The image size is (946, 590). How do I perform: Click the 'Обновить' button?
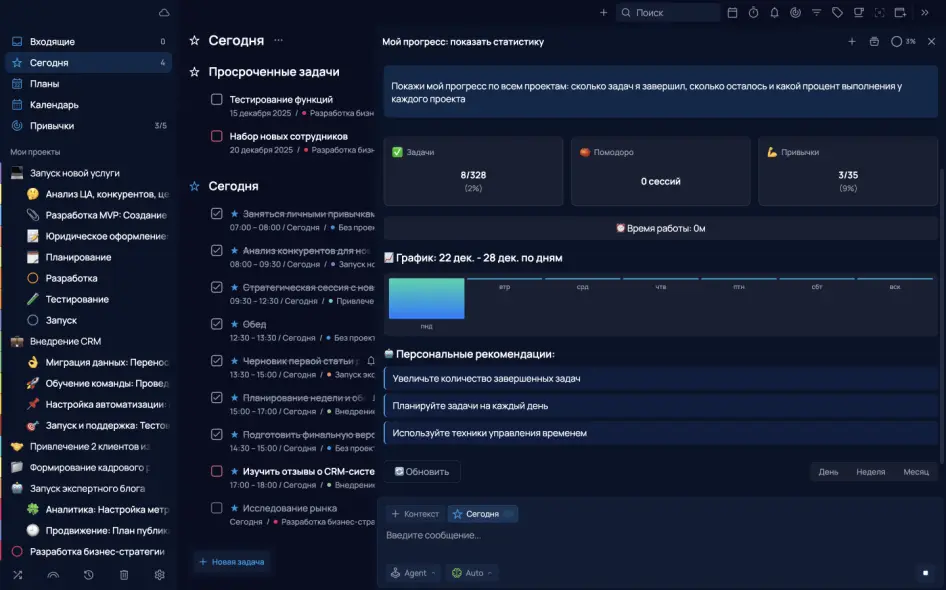pyautogui.click(x=422, y=472)
